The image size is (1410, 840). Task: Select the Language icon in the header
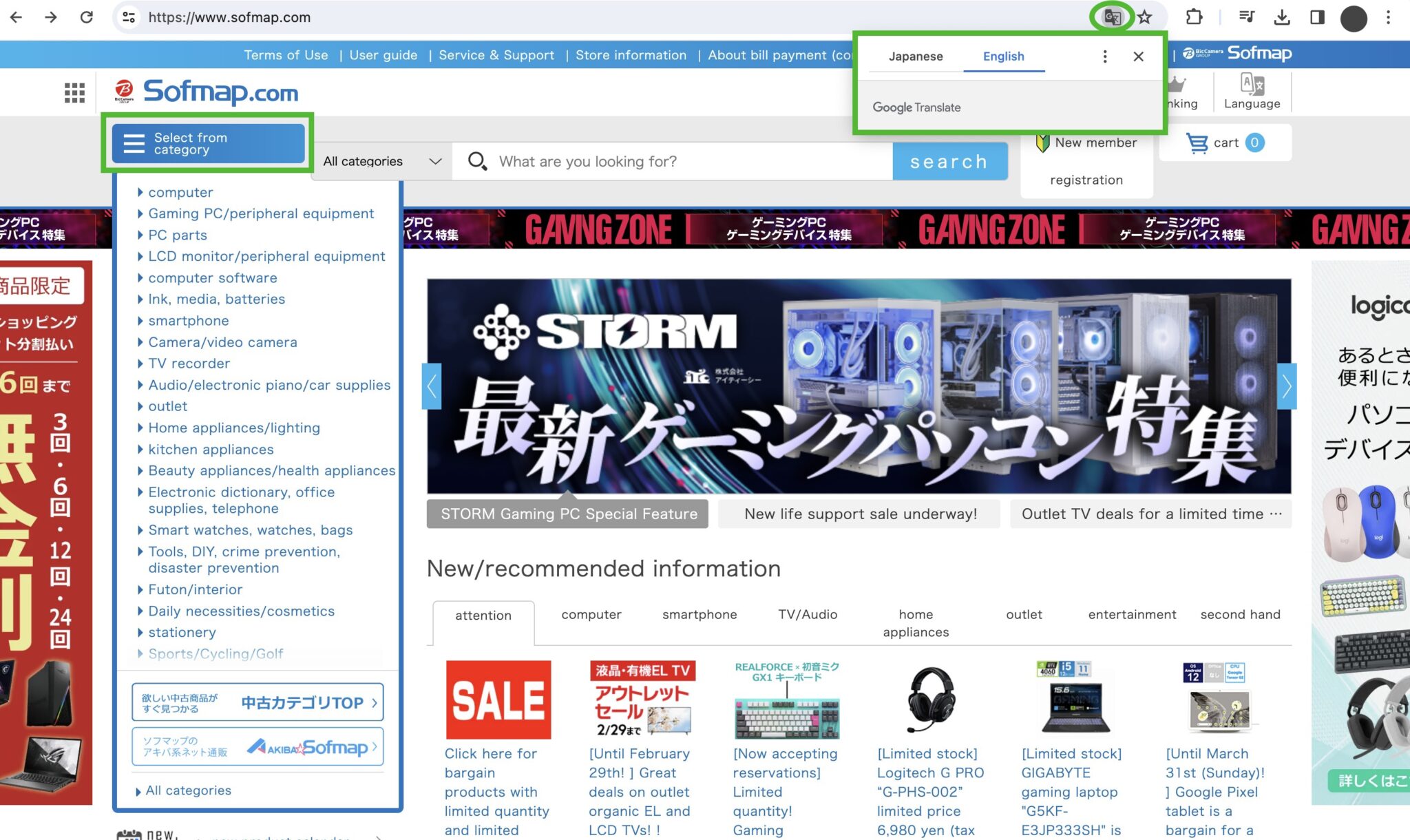[x=1252, y=90]
